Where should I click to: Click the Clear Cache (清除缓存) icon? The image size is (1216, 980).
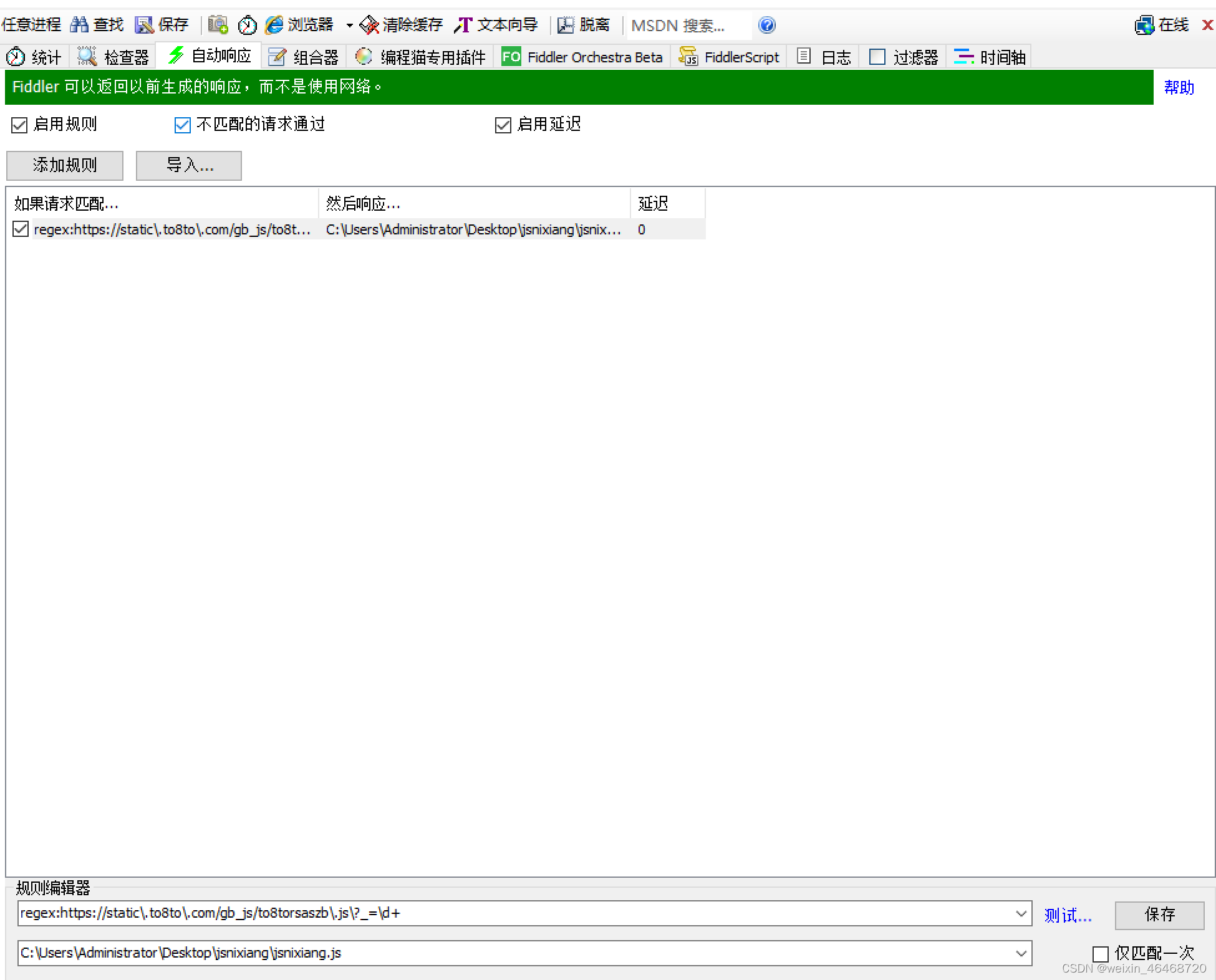point(370,25)
